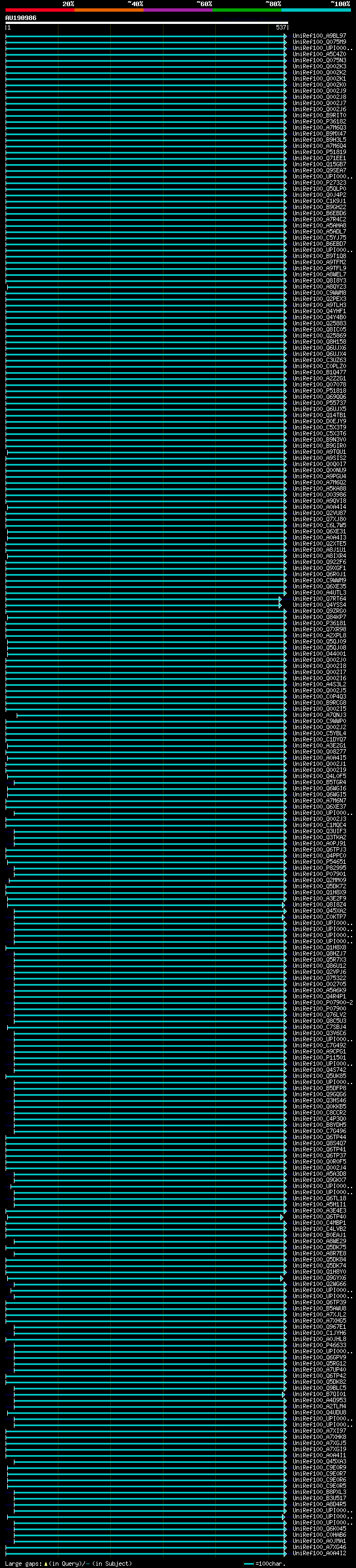Select the UniRef100_Q08277 row label
The image size is (356, 1568).
[x=319, y=752]
